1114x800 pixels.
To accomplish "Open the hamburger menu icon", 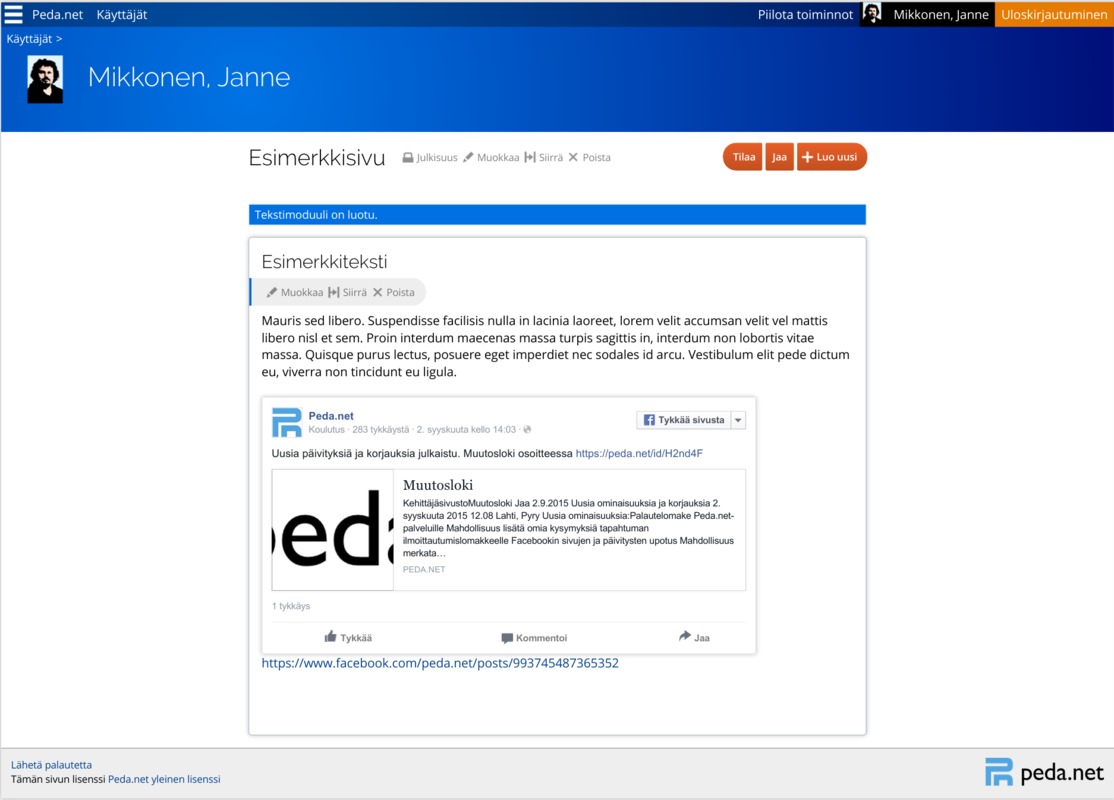I will click(13, 14).
